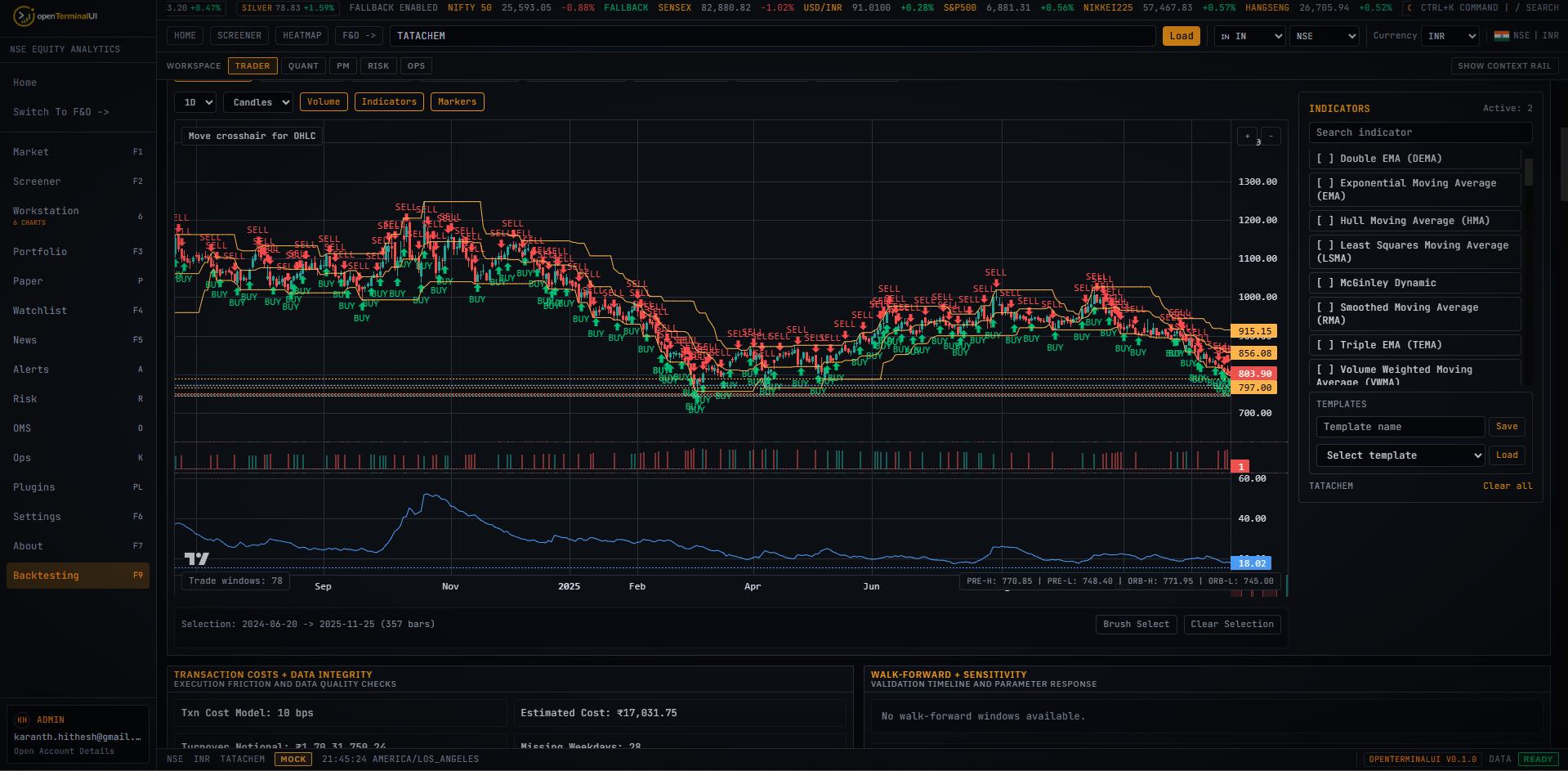Click the Search indicator field
This screenshot has width=1568, height=771.
tap(1420, 132)
